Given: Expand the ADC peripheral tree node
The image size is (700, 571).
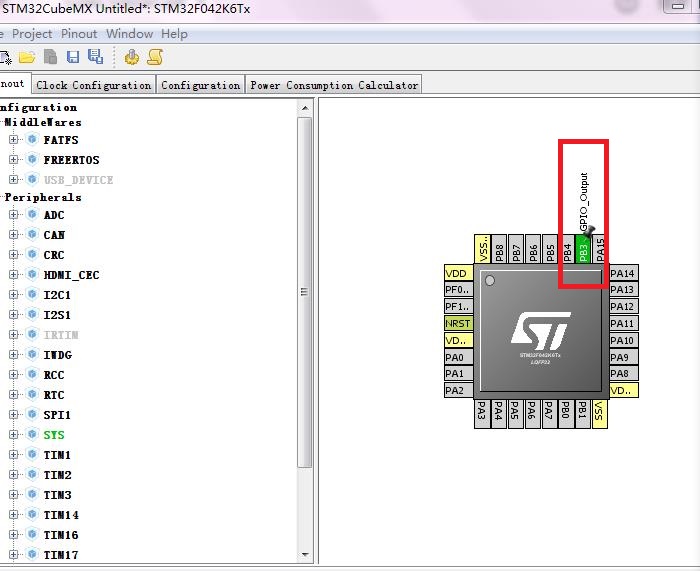Looking at the screenshot, I should click(x=14, y=215).
